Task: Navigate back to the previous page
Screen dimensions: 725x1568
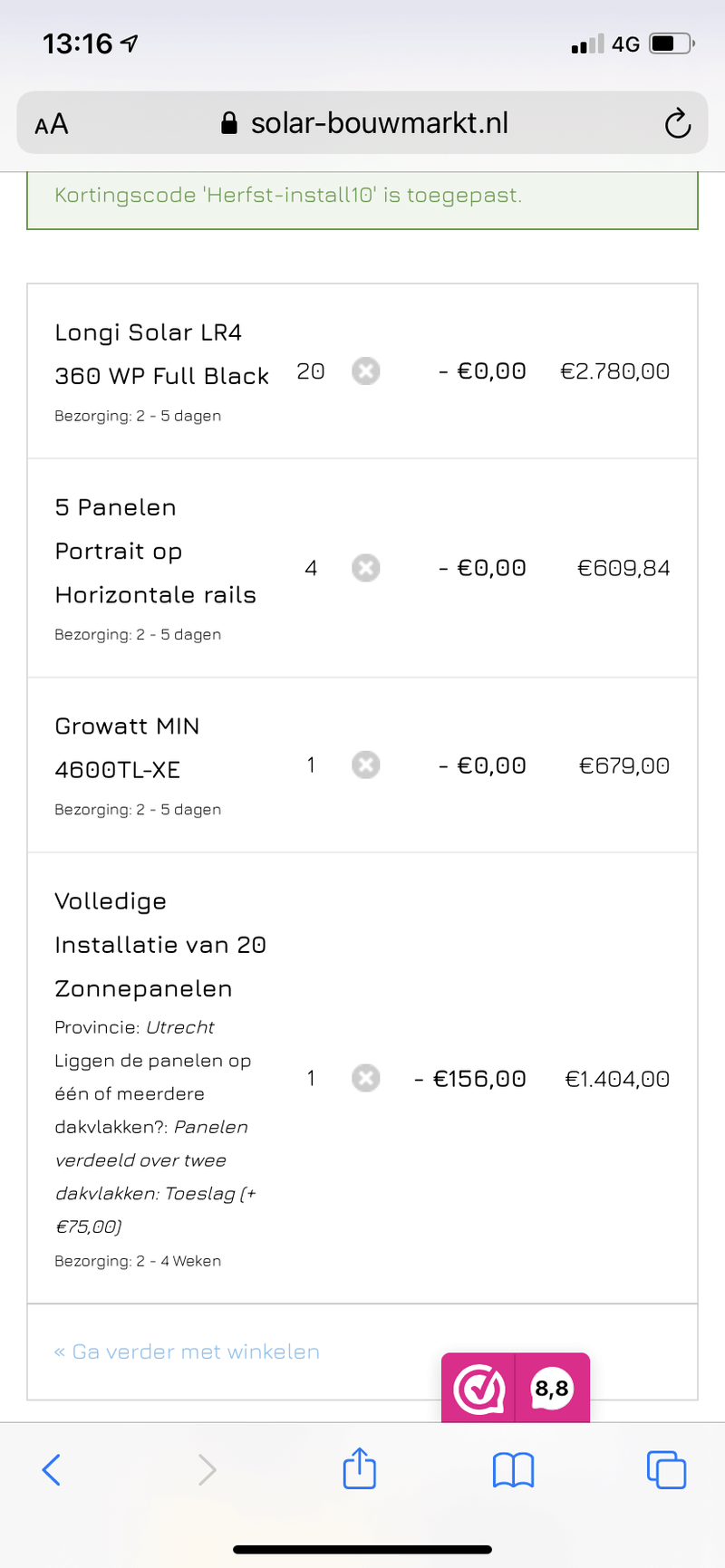Action: 52,1469
